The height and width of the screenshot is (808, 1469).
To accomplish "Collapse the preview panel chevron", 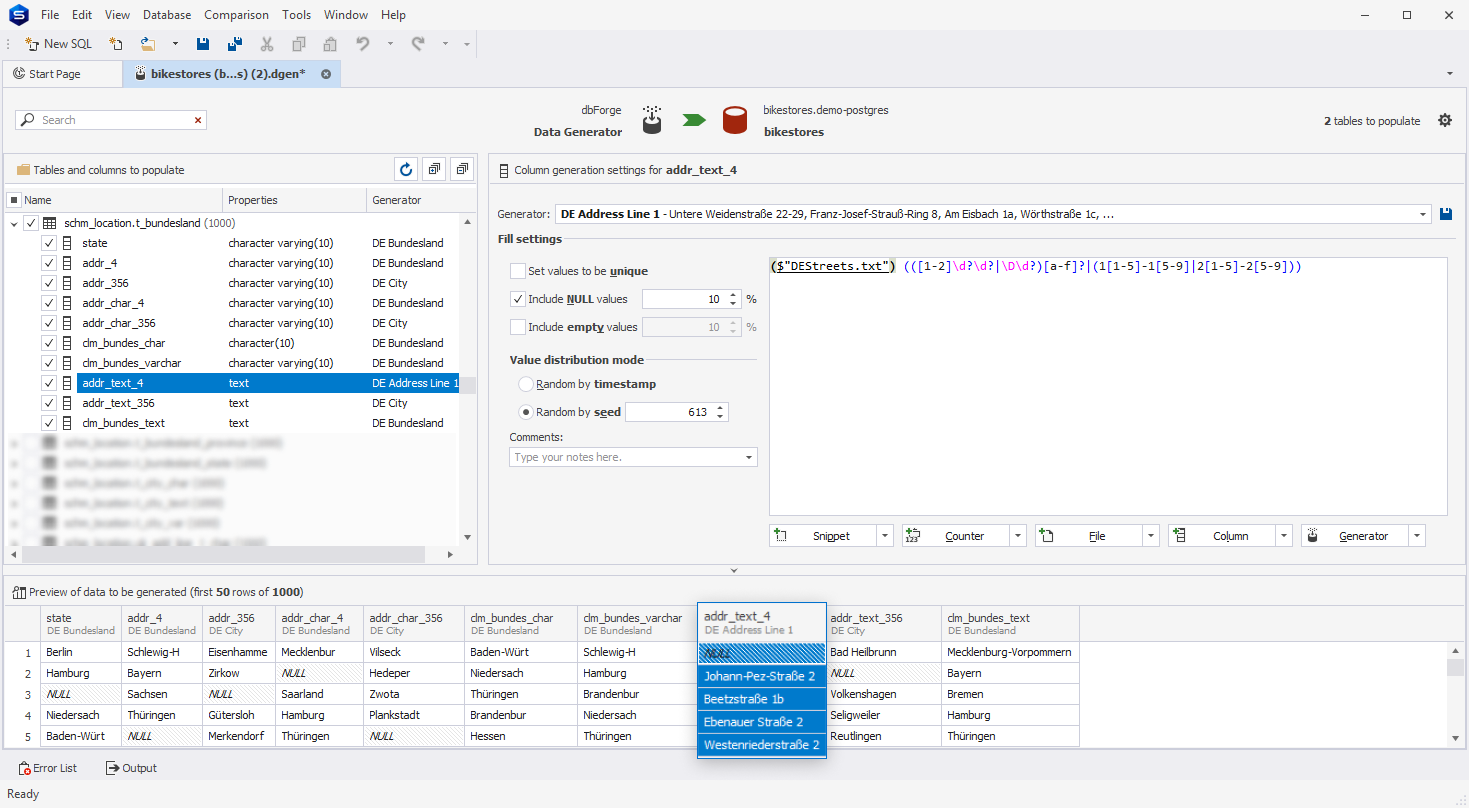I will (x=734, y=571).
